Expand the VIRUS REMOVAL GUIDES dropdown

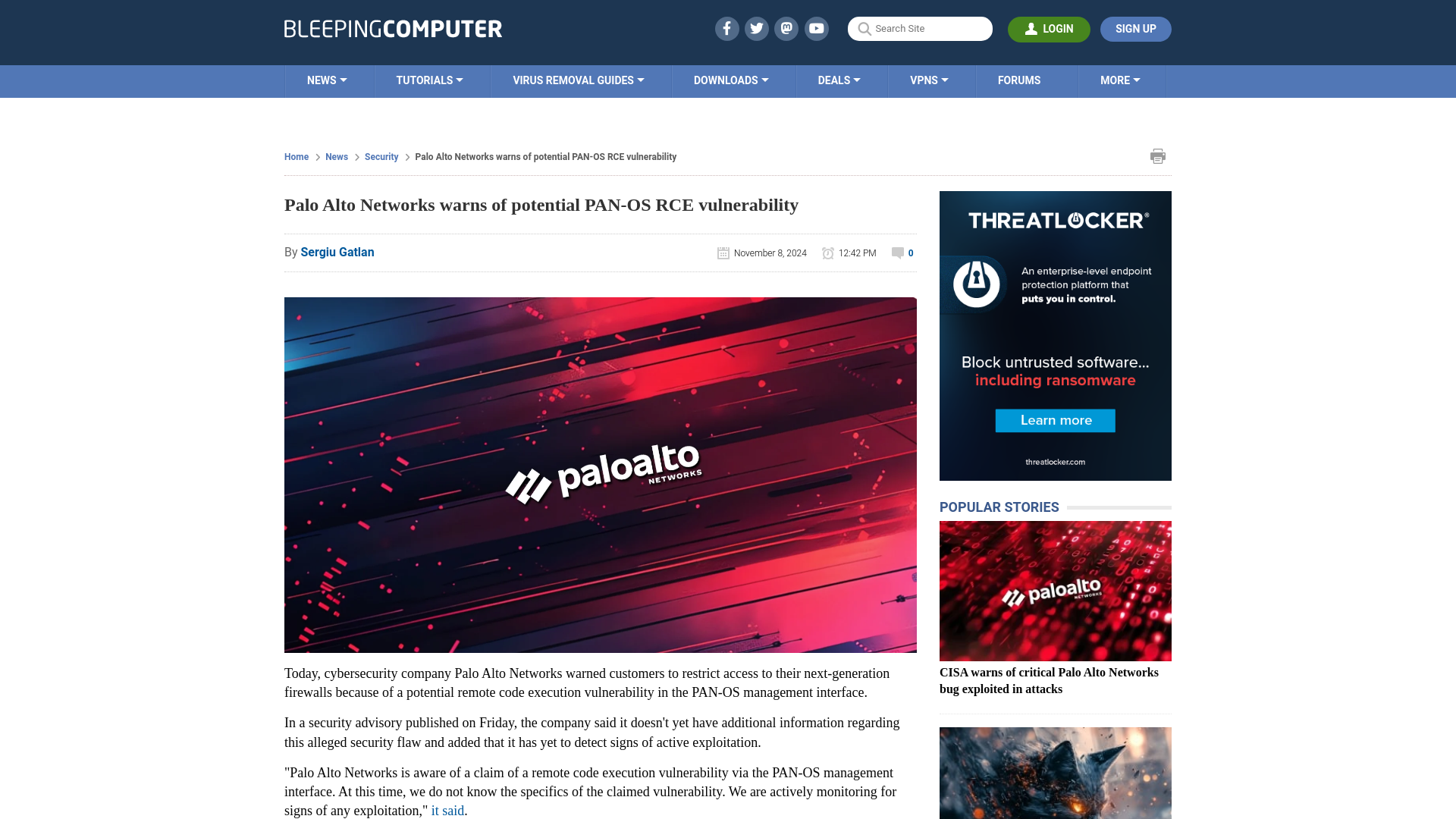pyautogui.click(x=578, y=80)
